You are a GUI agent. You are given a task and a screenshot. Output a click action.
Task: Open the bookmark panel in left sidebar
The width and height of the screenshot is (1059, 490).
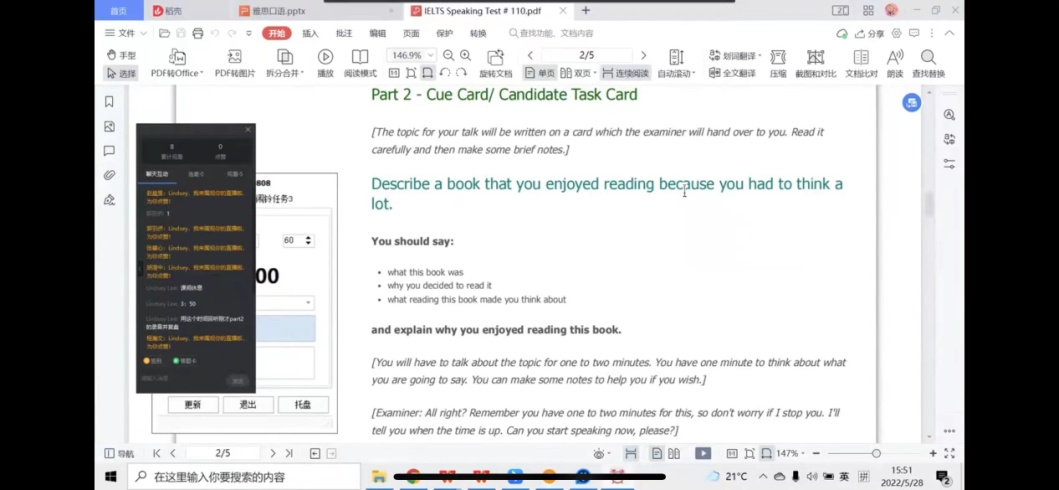tap(109, 102)
